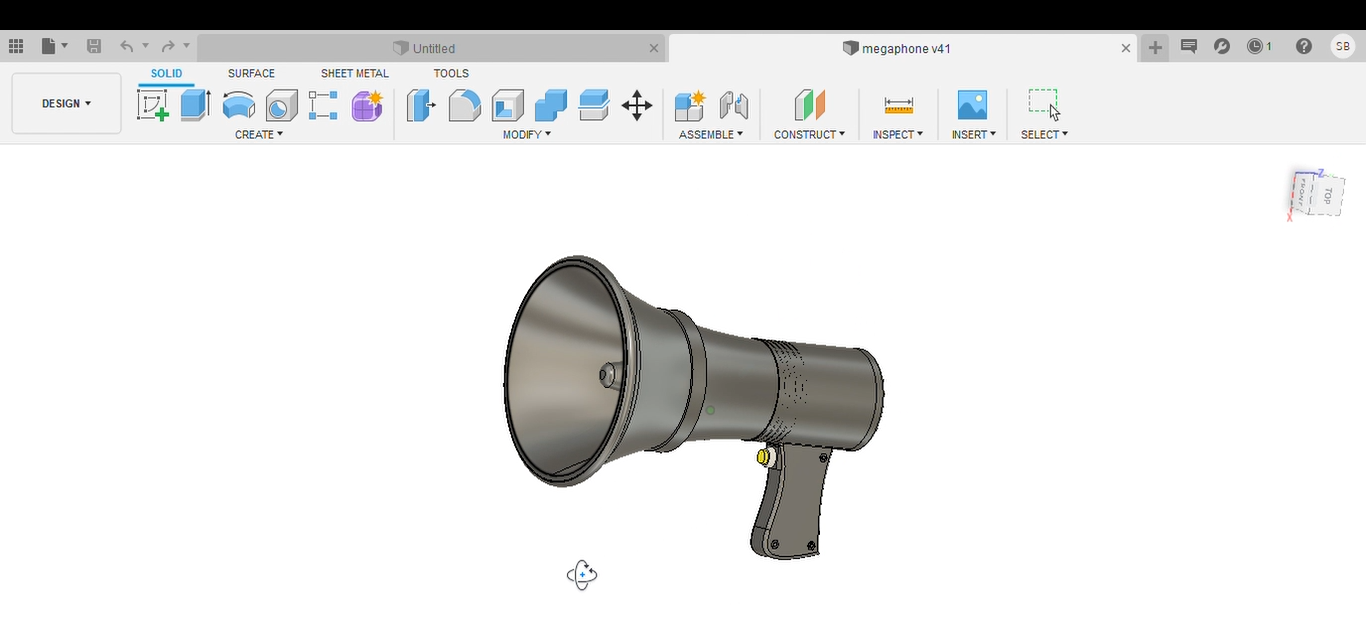Image resolution: width=1366 pixels, height=631 pixels.
Task: Click the yellow trigger button on the handle
Action: 764,457
